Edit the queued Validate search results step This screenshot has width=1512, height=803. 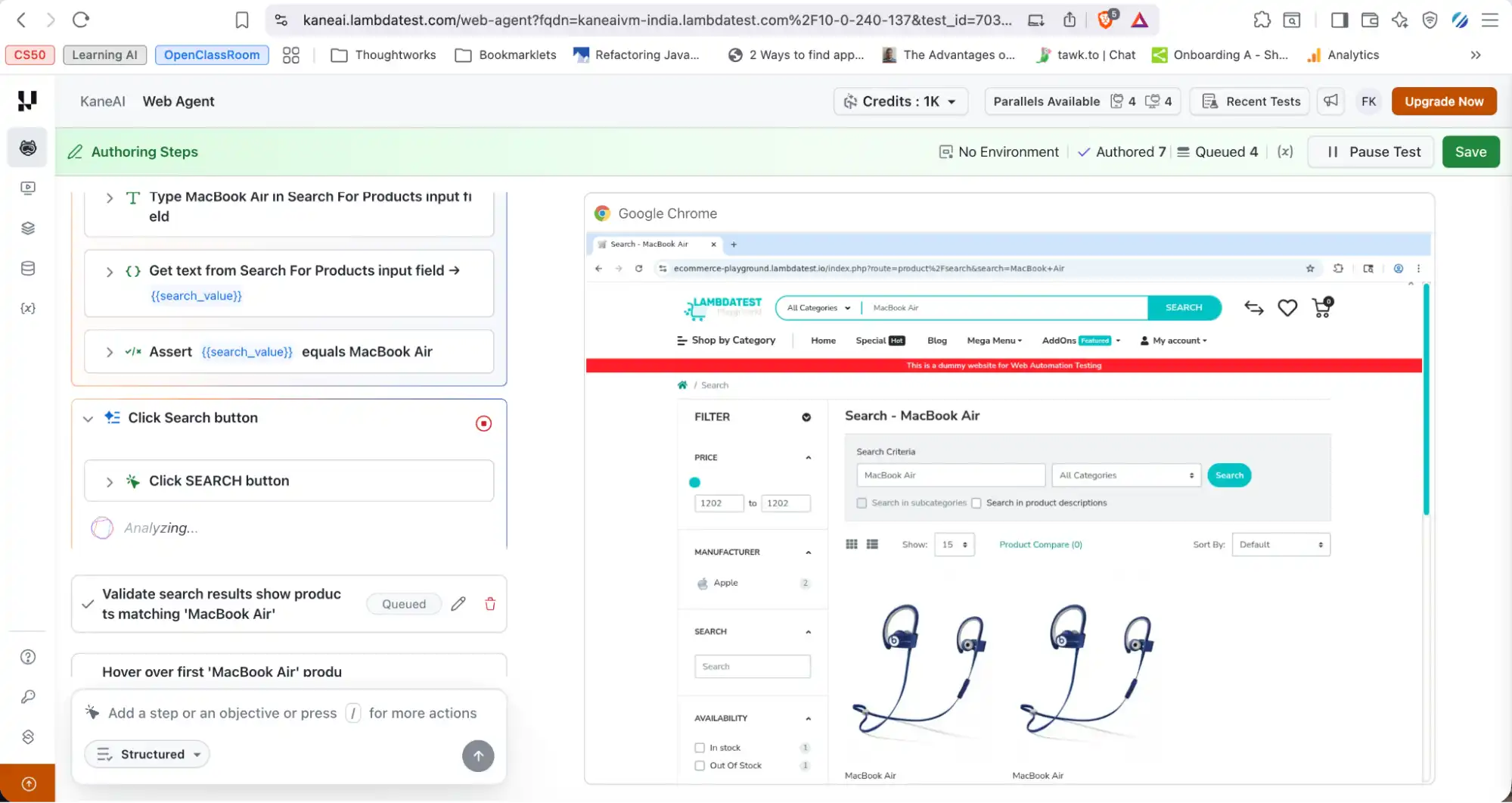click(x=458, y=603)
